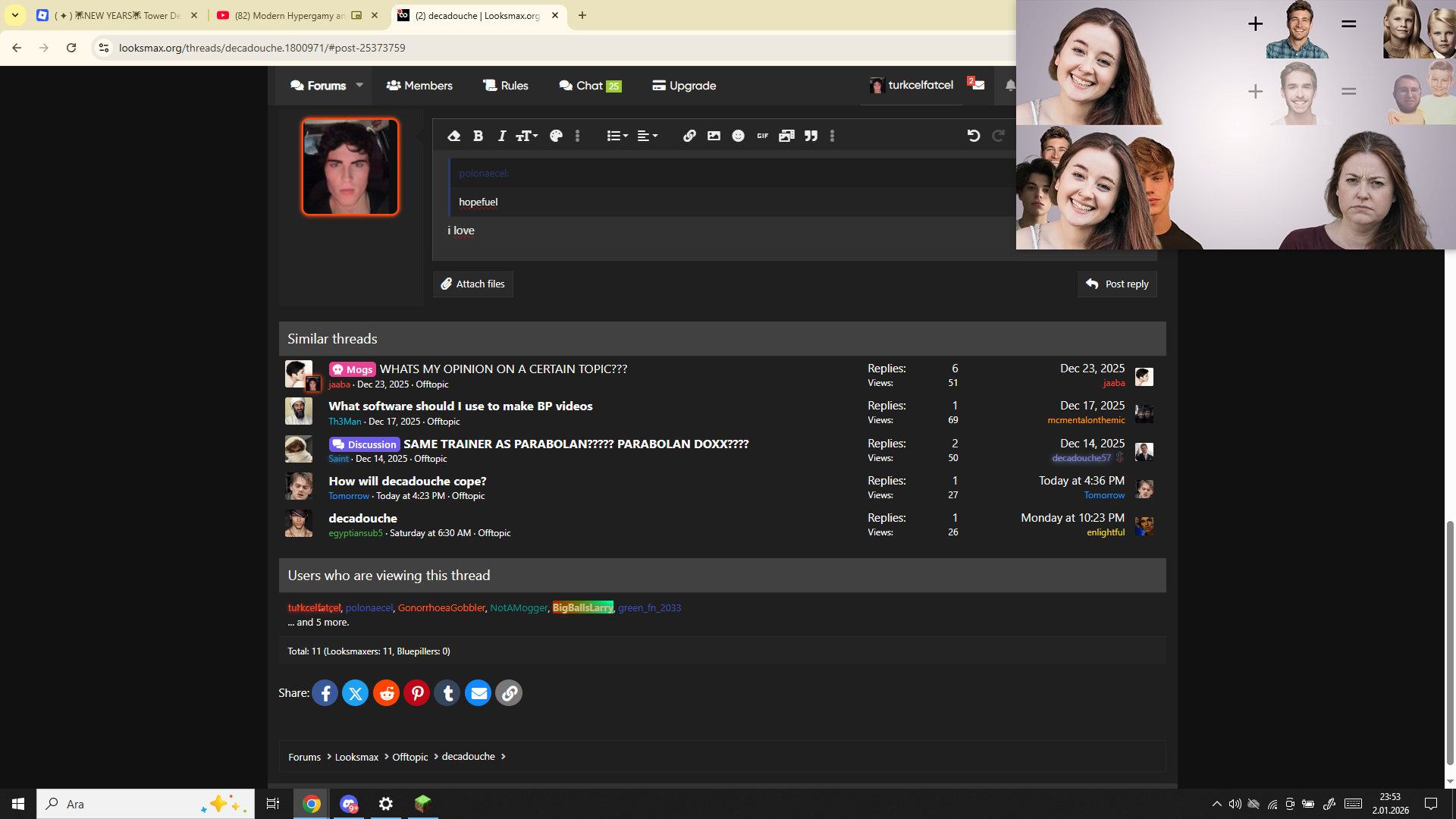Viewport: 1456px width, 819px height.
Task: Open the Members menu item
Action: (x=419, y=86)
